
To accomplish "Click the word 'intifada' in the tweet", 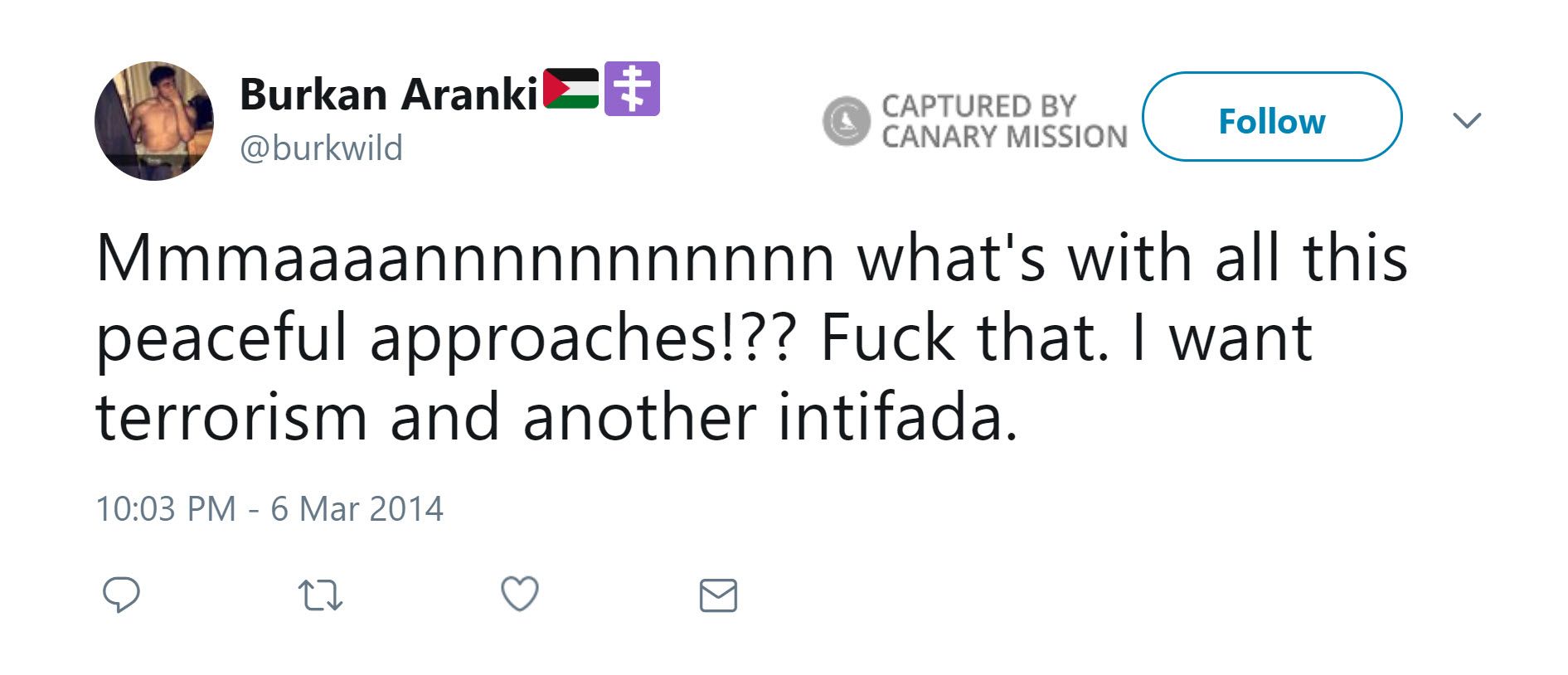I will (x=896, y=416).
